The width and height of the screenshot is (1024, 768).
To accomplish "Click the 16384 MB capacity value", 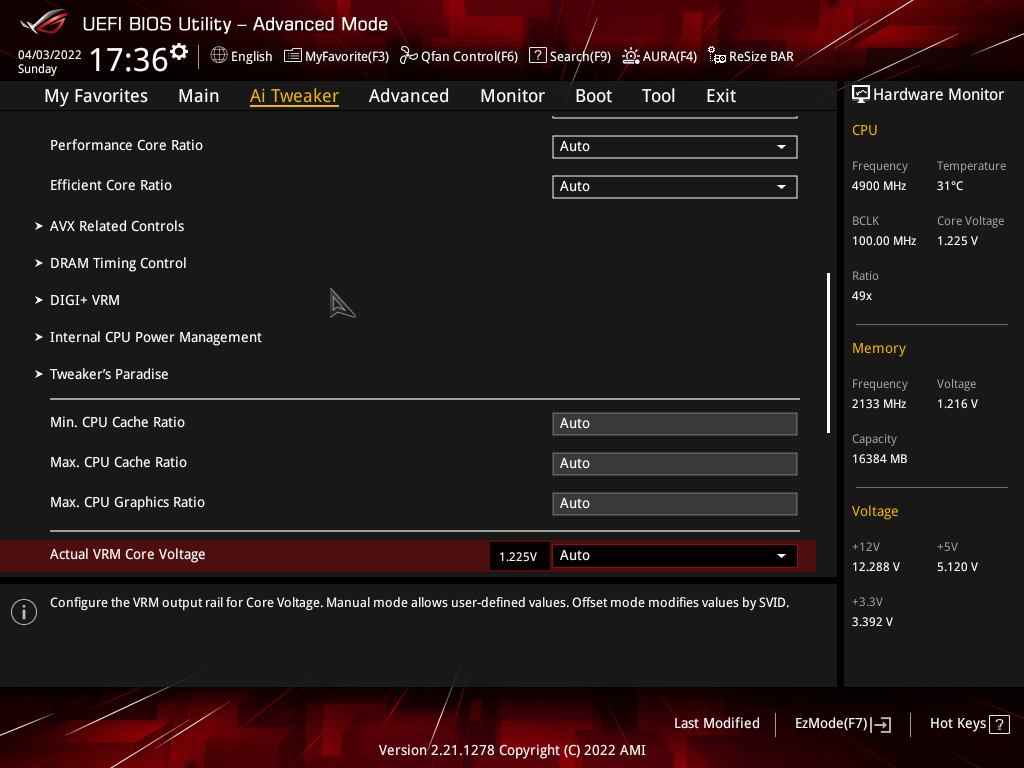I will click(880, 459).
